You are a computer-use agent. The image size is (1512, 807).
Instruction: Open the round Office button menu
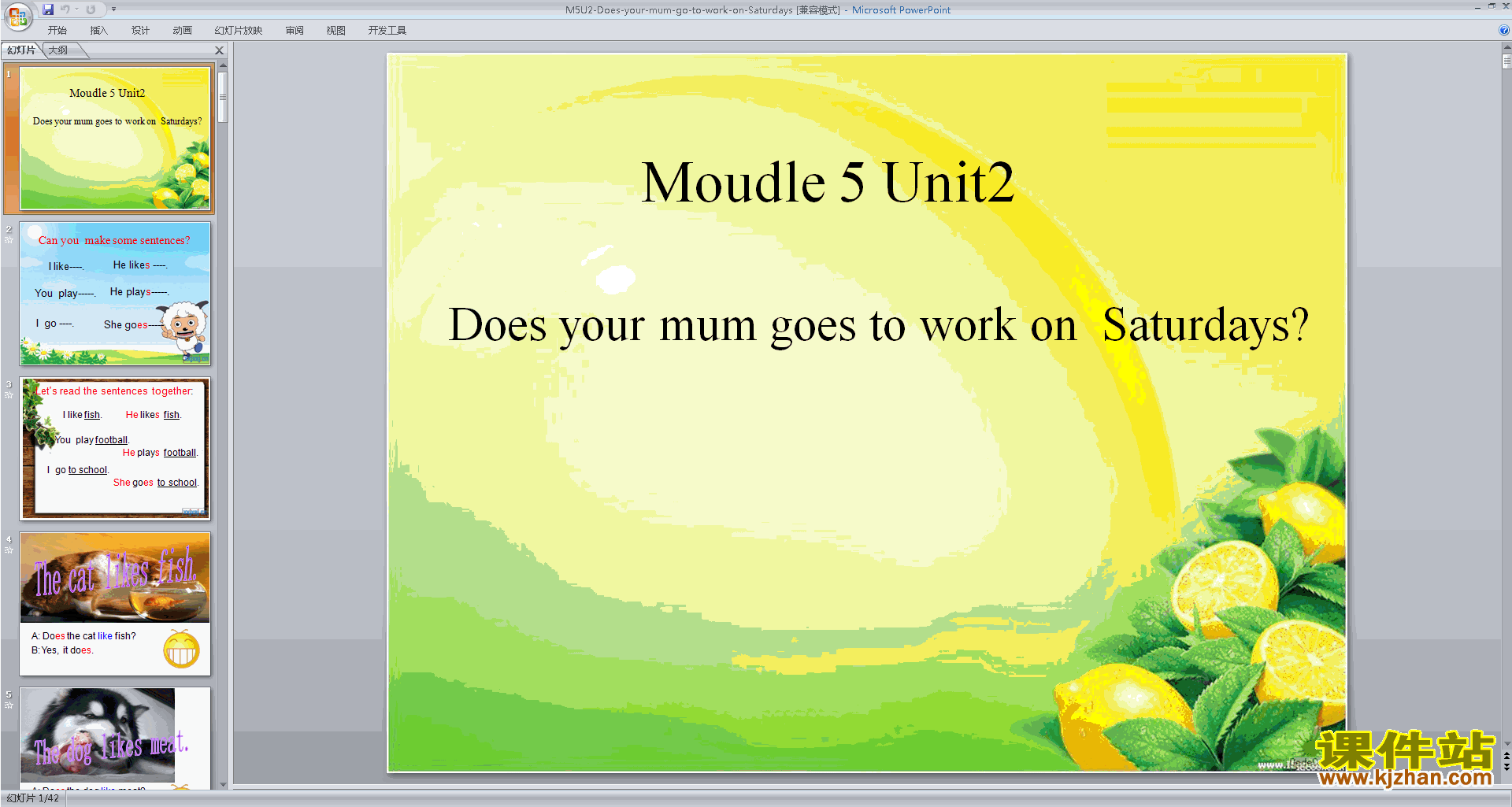click(x=17, y=16)
